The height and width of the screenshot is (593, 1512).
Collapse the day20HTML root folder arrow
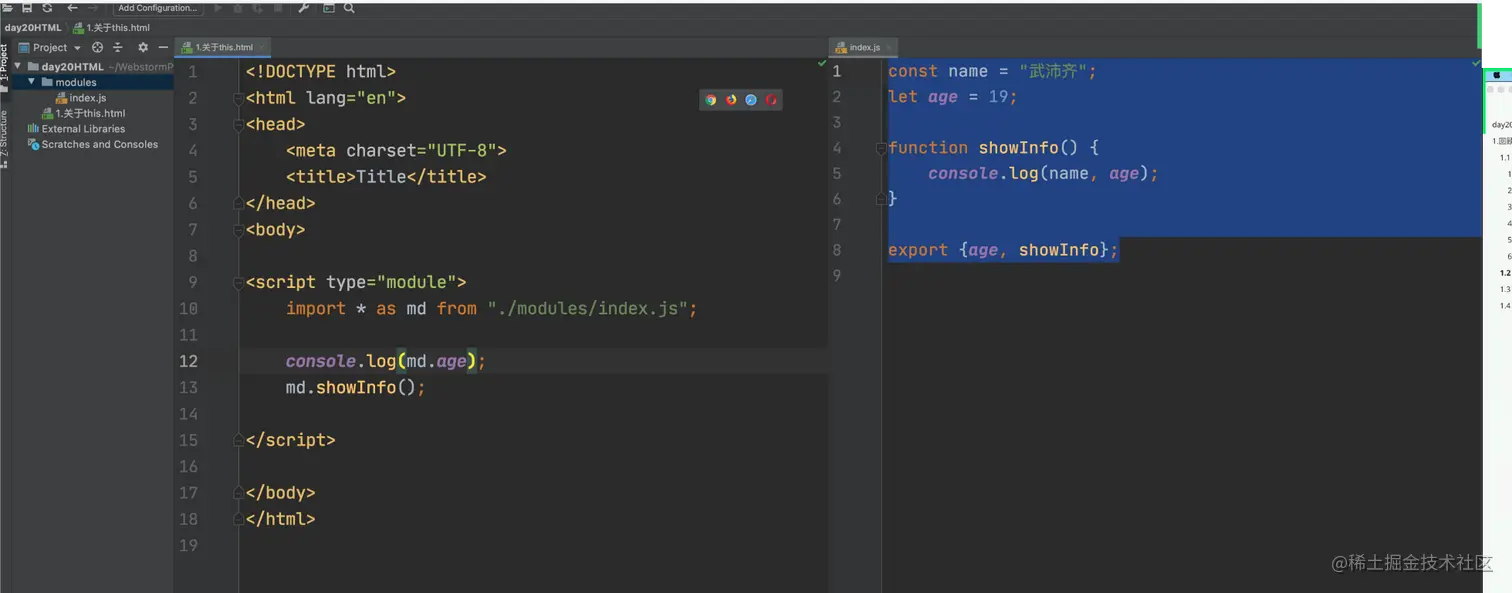pos(18,67)
